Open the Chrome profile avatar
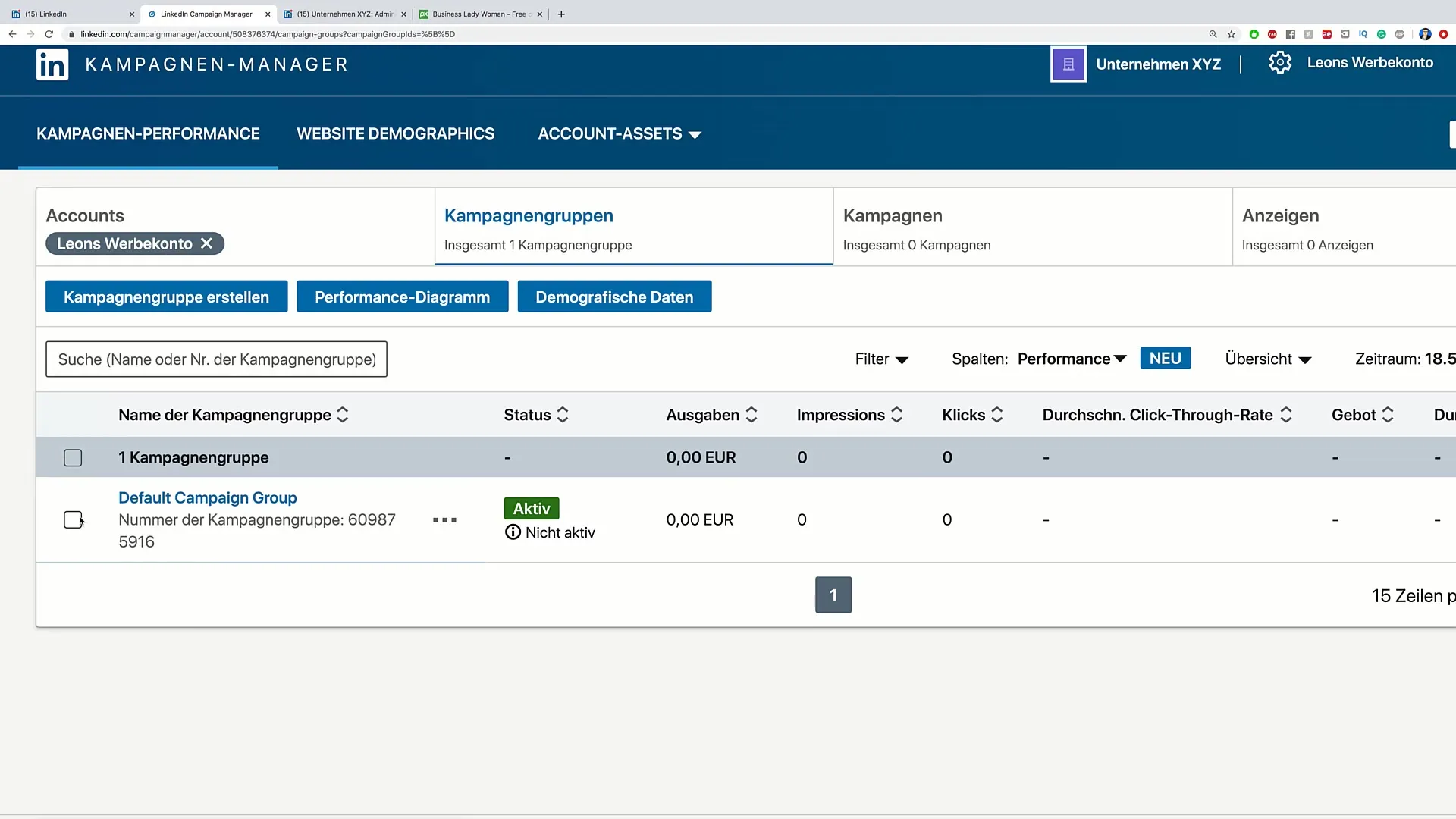Screen dimensions: 1456x819 coord(1425,34)
